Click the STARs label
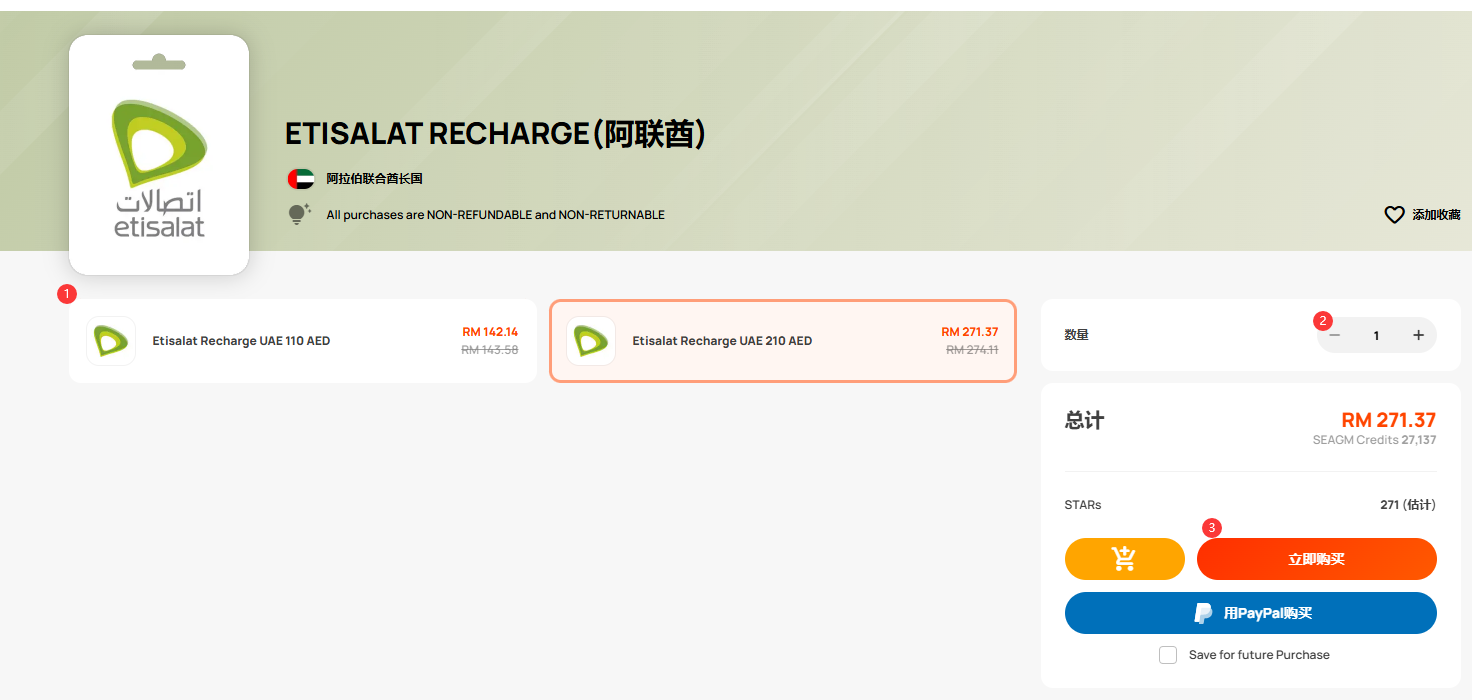Screen dimensions: 1472x700 [x=1083, y=505]
